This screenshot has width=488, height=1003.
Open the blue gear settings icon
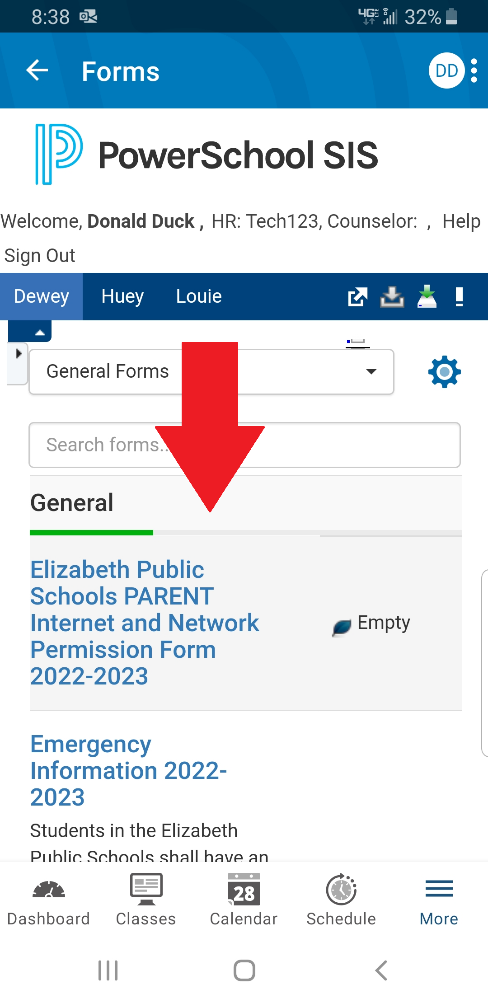point(444,372)
